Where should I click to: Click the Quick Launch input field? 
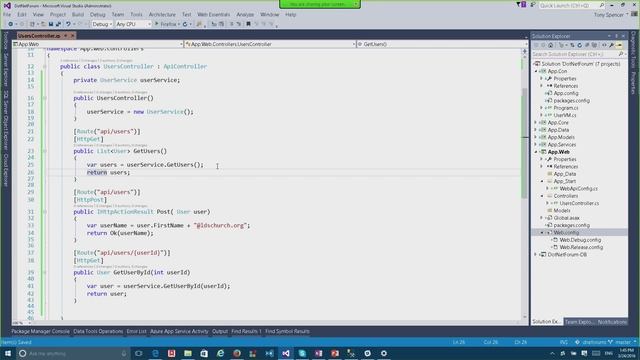(568, 6)
